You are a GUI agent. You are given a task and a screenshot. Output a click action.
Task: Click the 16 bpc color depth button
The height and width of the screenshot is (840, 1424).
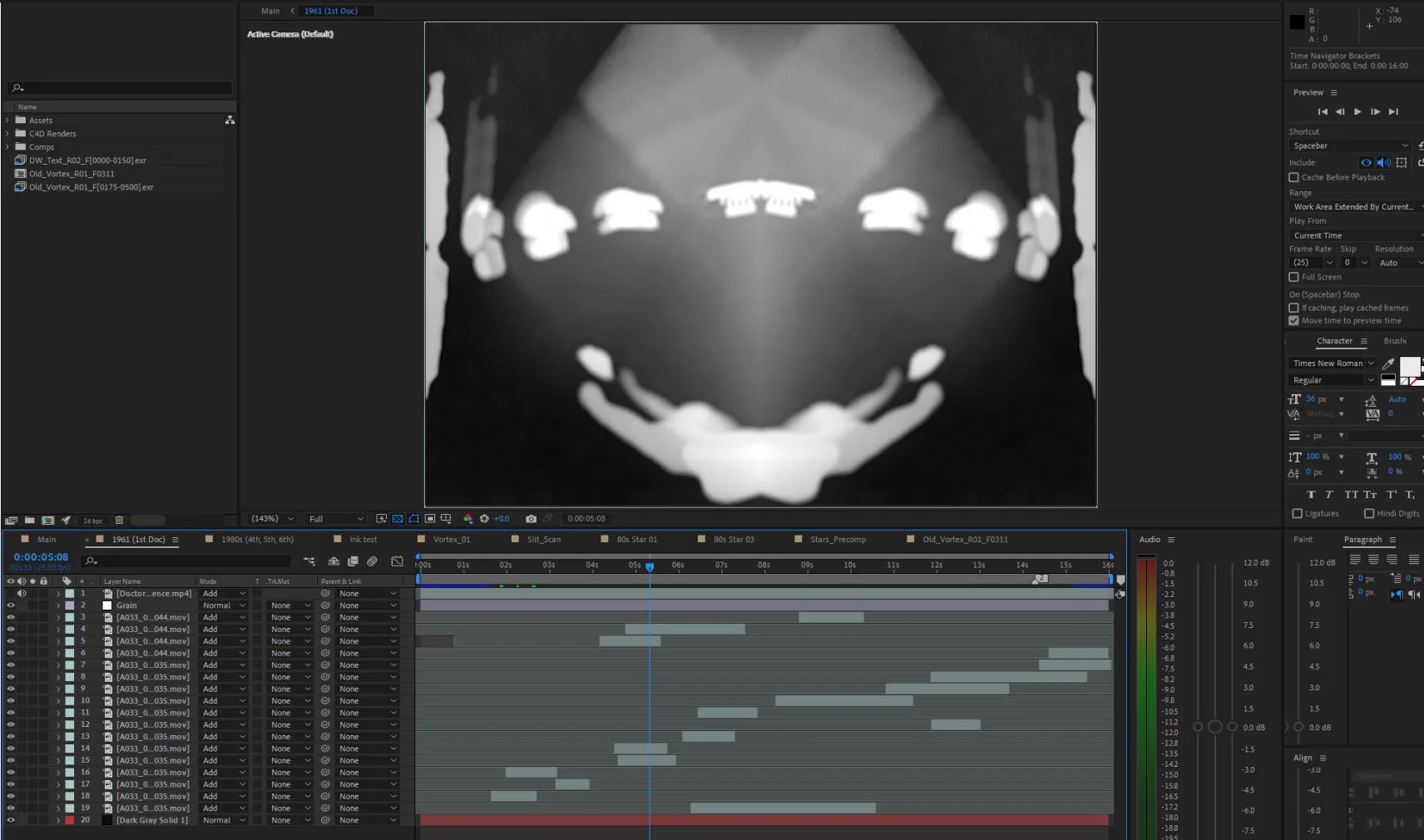[x=93, y=521]
